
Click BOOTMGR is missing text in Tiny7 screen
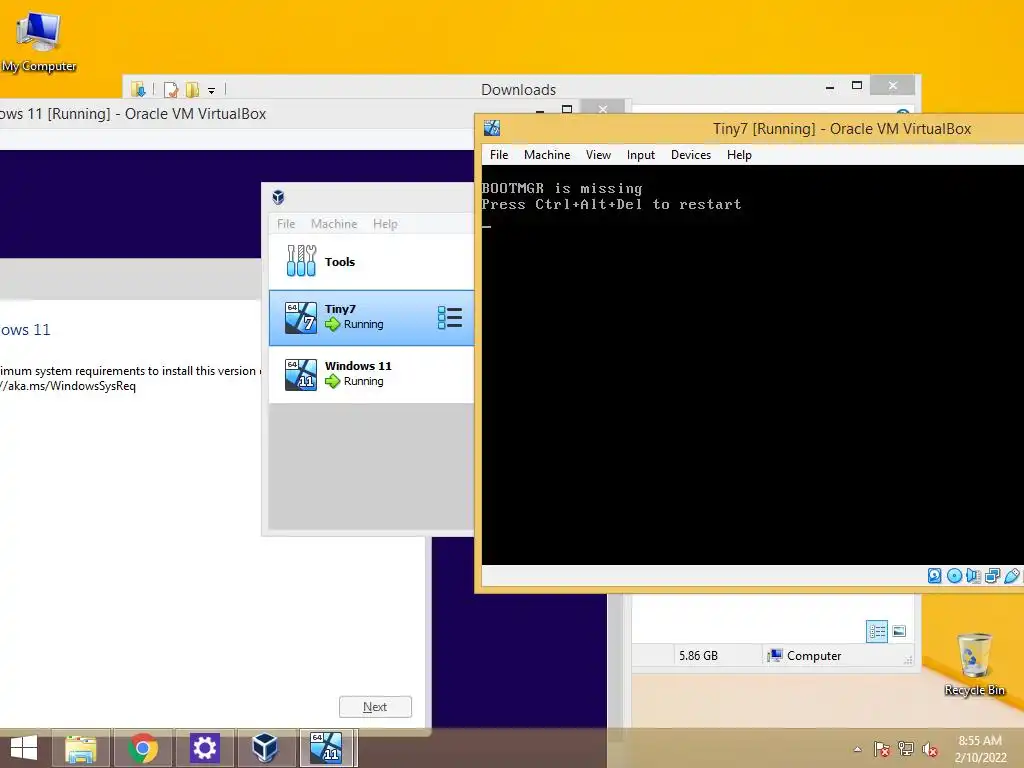point(562,188)
